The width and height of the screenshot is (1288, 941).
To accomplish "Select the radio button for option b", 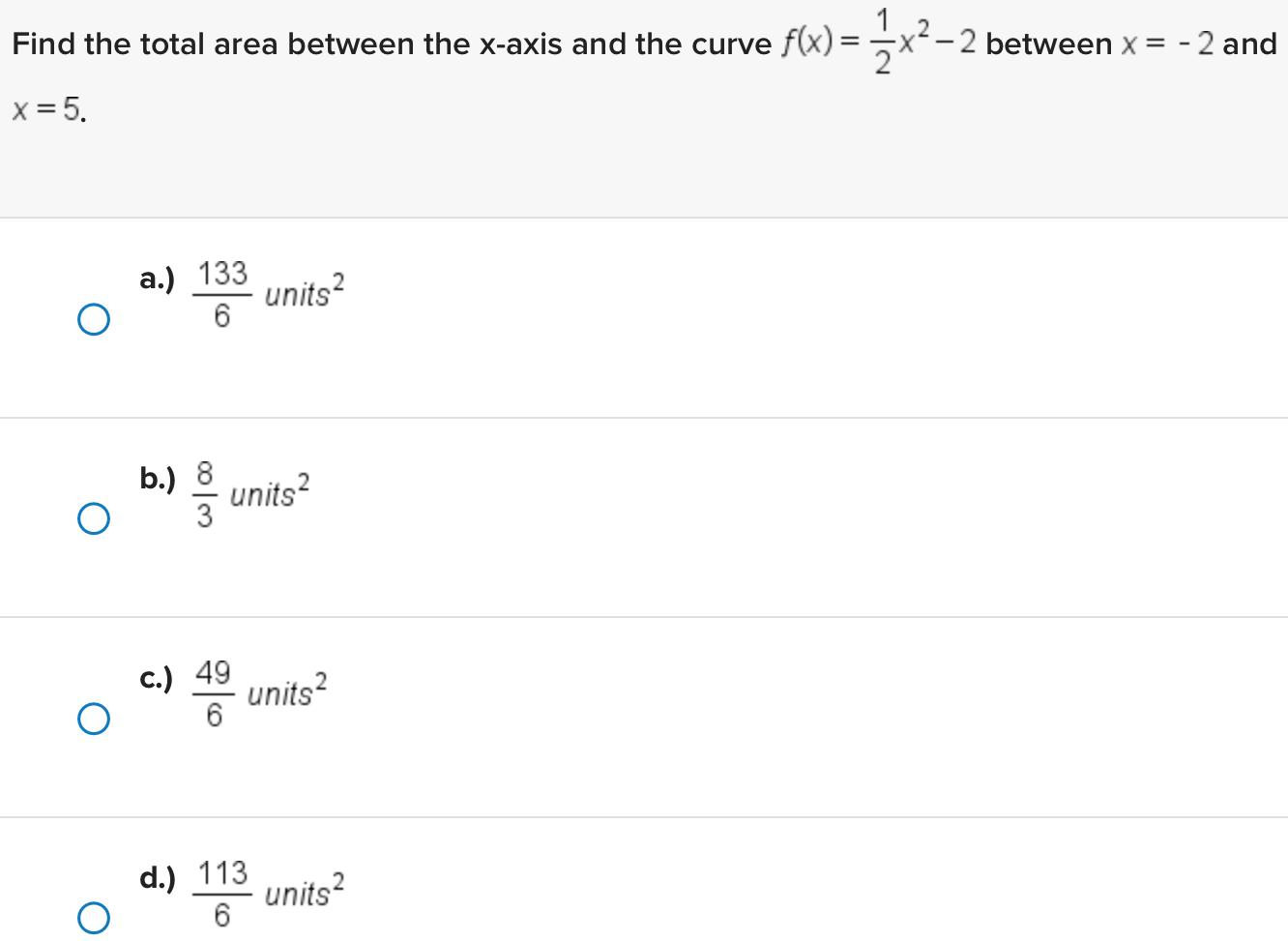I will (x=93, y=519).
